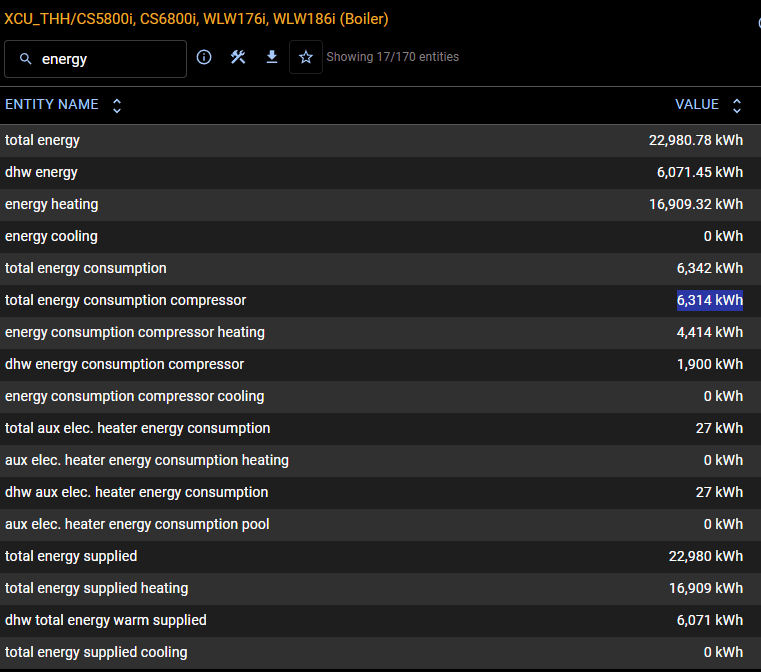Select 'total energy consumption compressor' row

point(125,301)
